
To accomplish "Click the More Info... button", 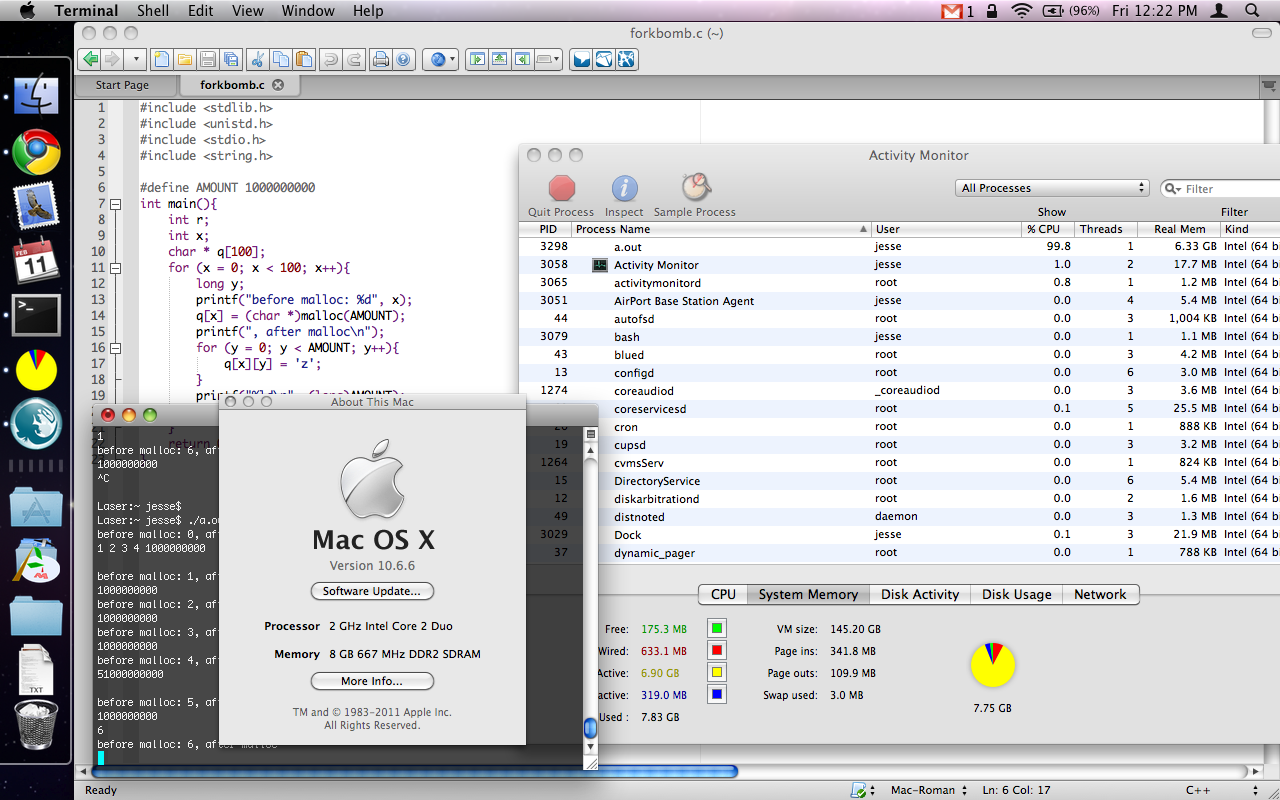I will tap(372, 681).
